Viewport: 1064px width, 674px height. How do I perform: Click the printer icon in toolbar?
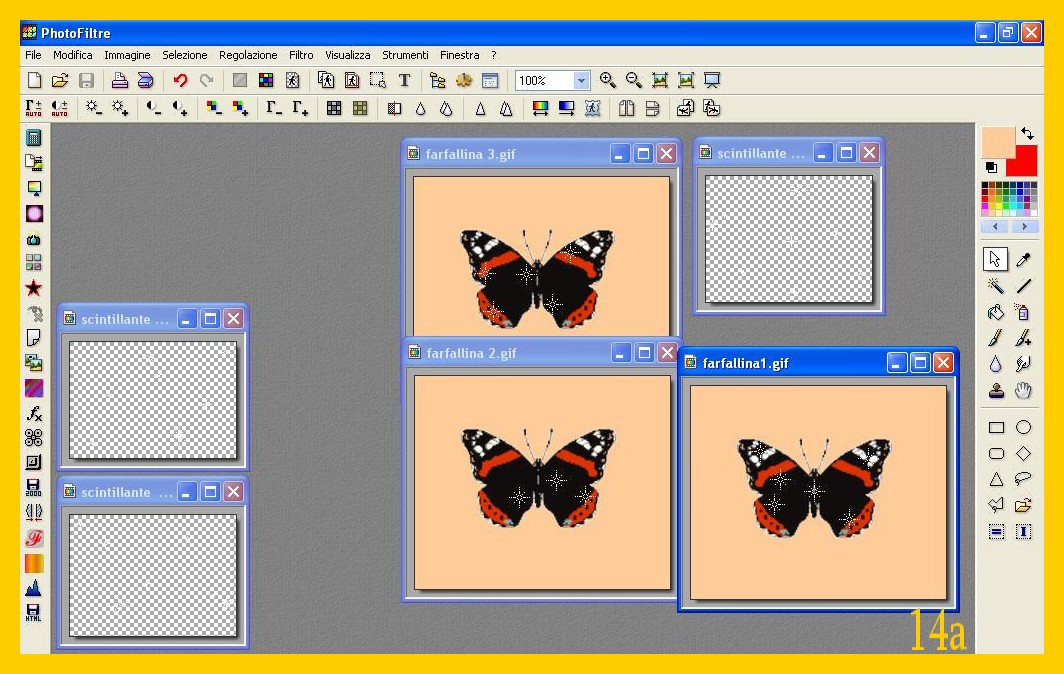pyautogui.click(x=119, y=80)
